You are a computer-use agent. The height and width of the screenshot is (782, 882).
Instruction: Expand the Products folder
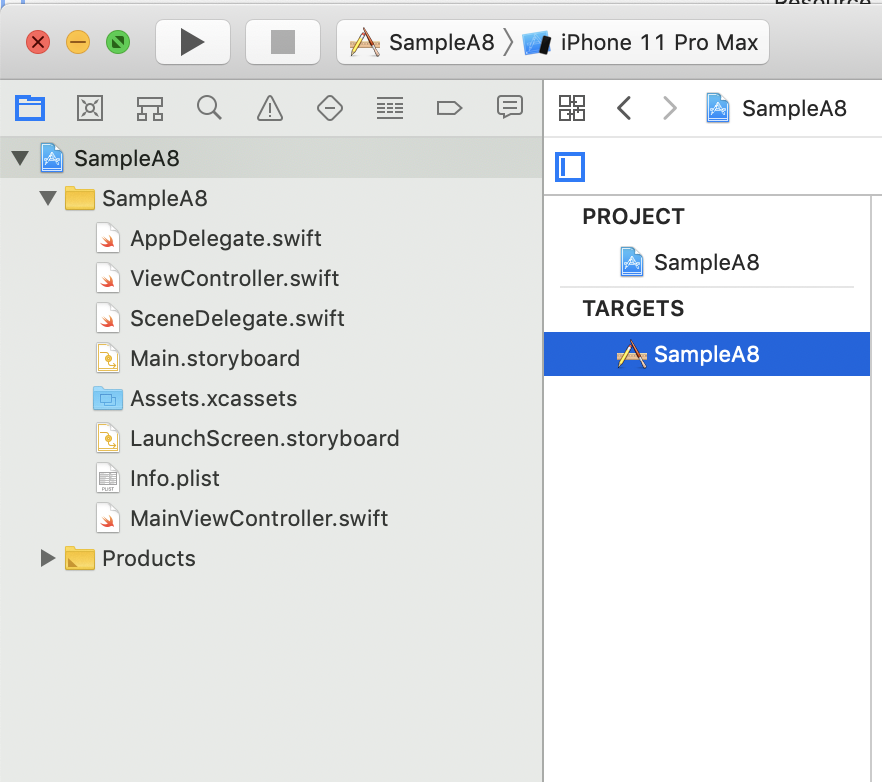(48, 558)
